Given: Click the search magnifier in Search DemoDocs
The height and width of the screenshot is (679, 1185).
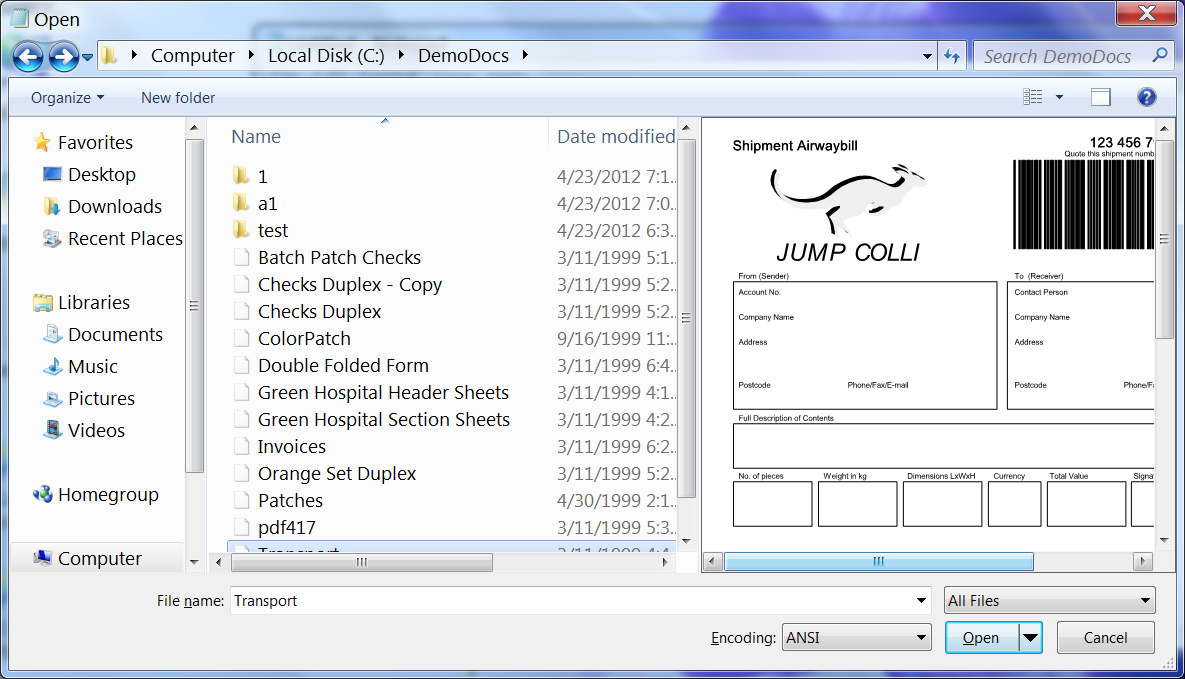Looking at the screenshot, I should pyautogui.click(x=1159, y=55).
